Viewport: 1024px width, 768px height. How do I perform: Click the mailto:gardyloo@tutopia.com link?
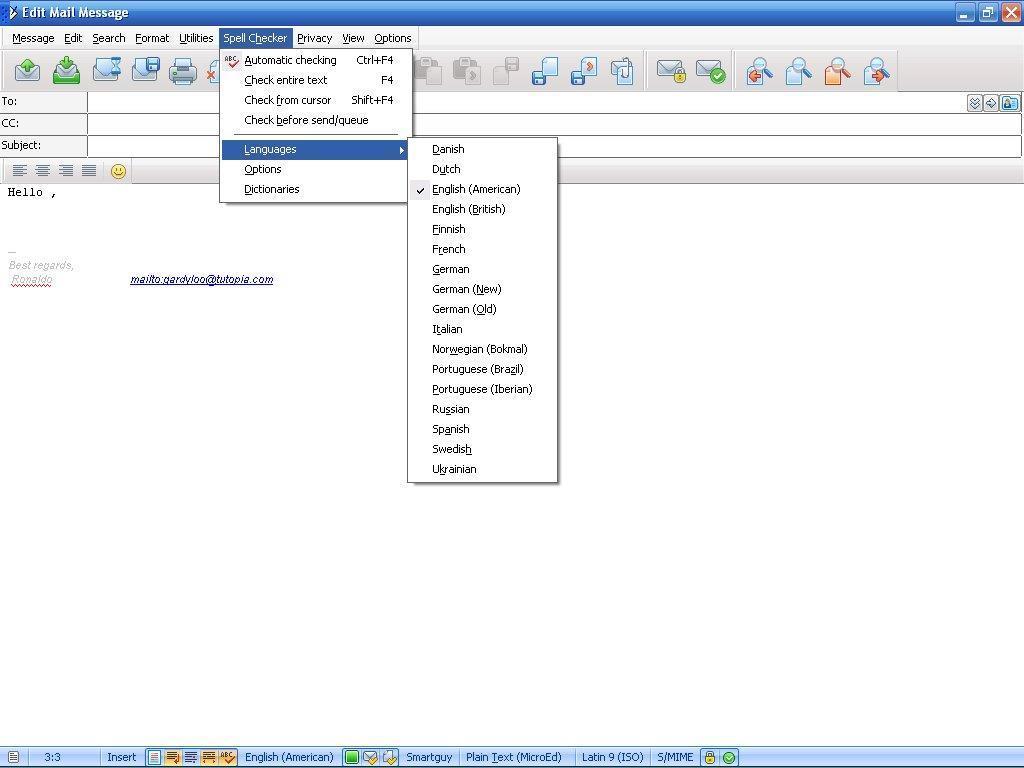point(201,279)
